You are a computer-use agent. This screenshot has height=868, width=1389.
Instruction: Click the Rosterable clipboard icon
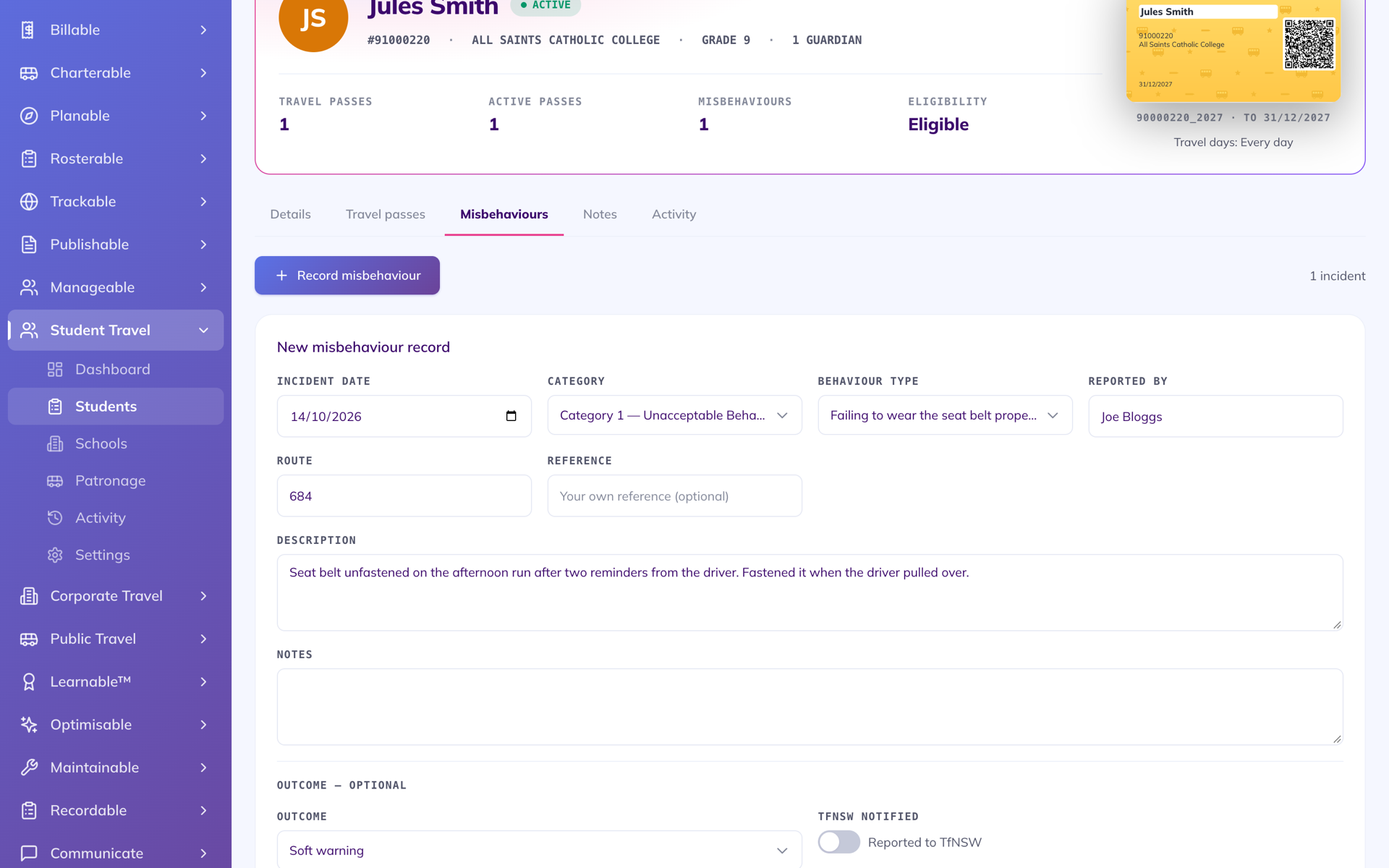click(29, 158)
